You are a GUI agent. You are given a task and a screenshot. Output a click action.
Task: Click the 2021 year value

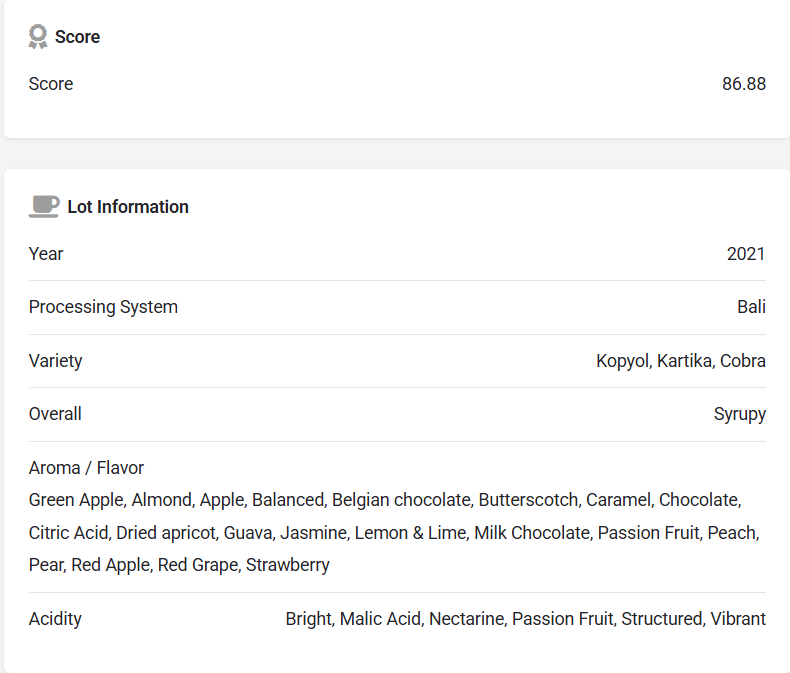point(746,254)
